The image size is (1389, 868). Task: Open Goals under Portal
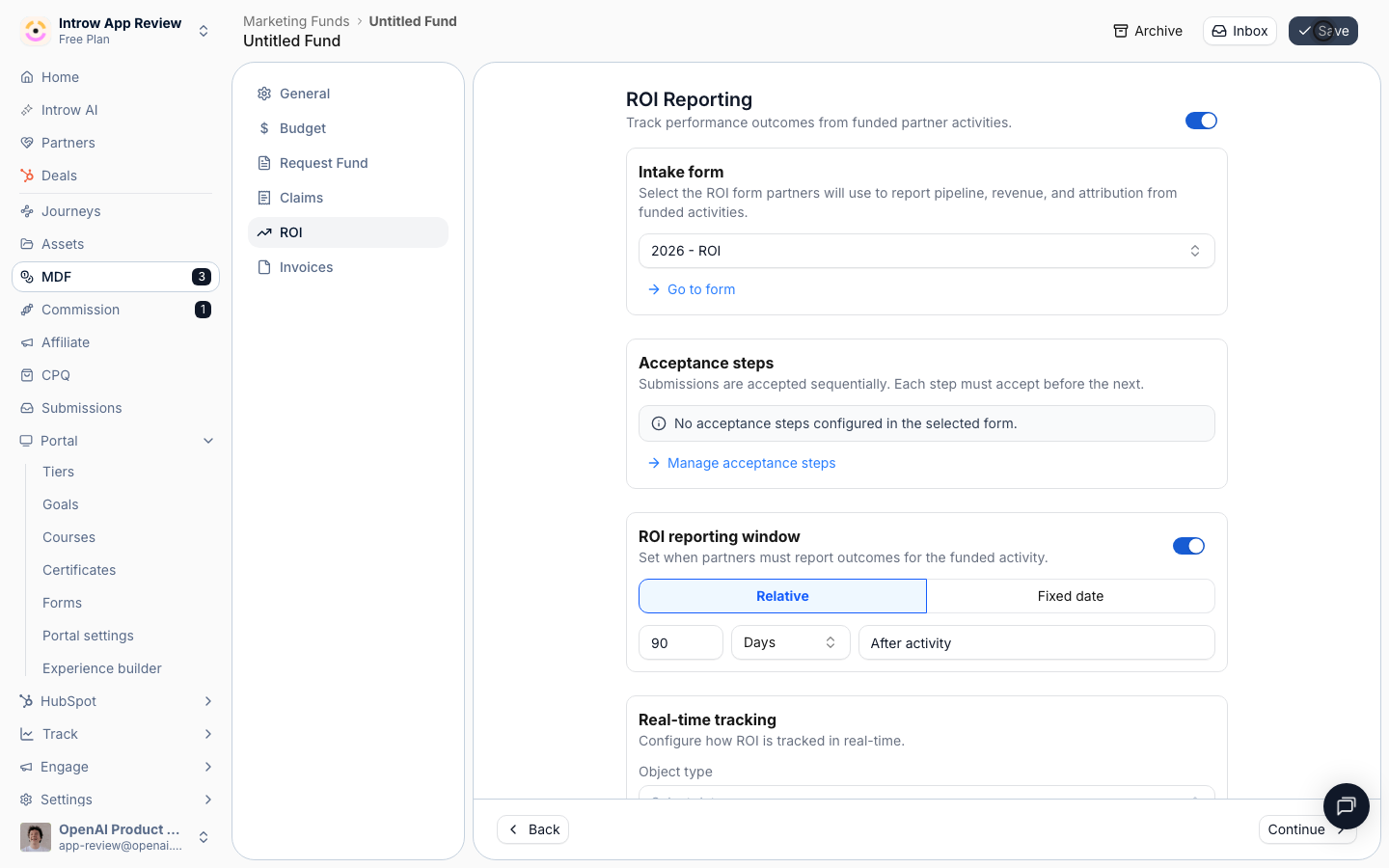[x=61, y=504]
